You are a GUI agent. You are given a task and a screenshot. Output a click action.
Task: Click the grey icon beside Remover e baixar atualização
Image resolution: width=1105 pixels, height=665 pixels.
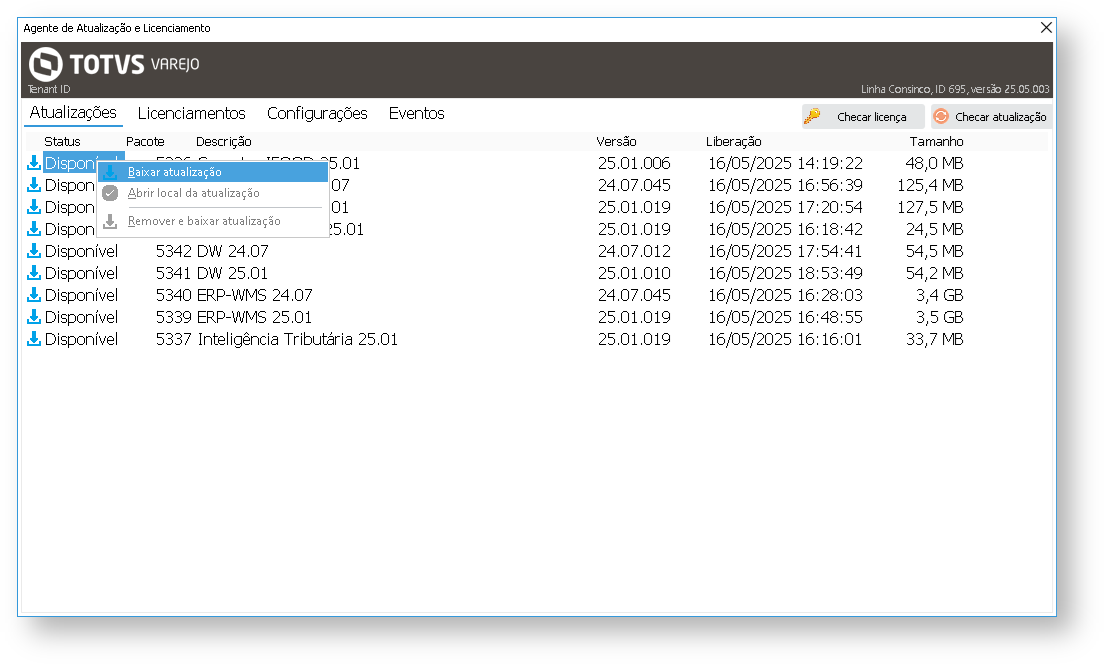coord(110,221)
